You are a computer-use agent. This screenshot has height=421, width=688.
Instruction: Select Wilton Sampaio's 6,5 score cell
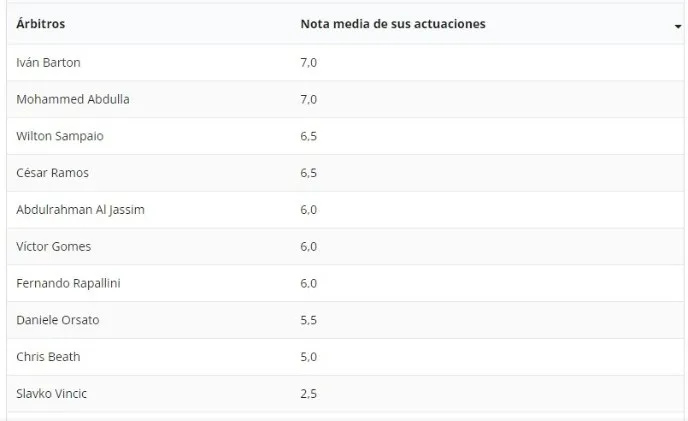point(309,136)
